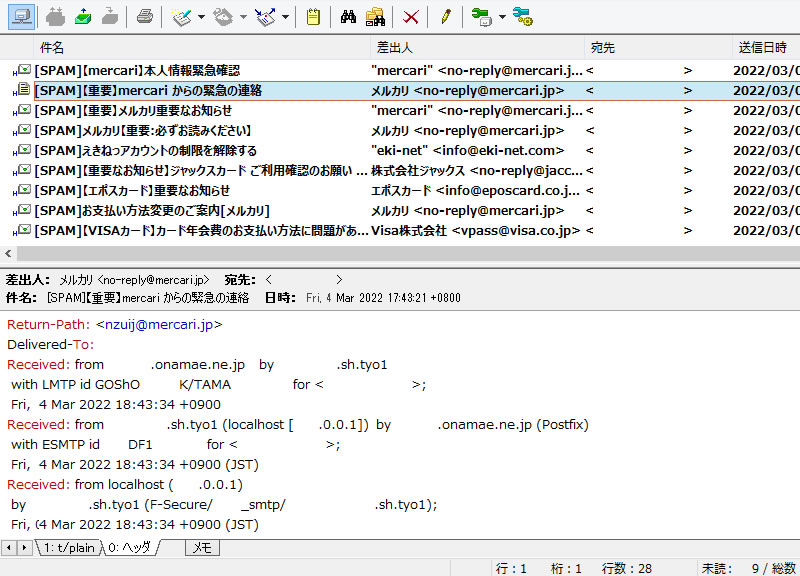The image size is (800, 576).
Task: Click the tab strip right scroll arrow
Action: click(x=24, y=548)
